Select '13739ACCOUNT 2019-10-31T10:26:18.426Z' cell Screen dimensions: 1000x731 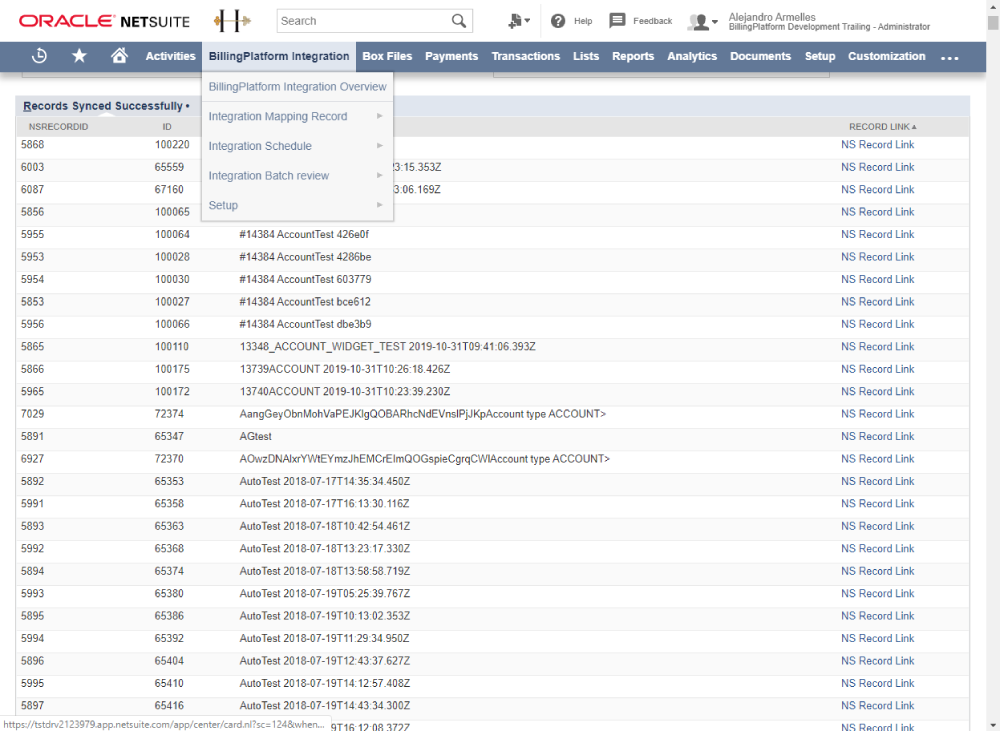[x=345, y=369]
